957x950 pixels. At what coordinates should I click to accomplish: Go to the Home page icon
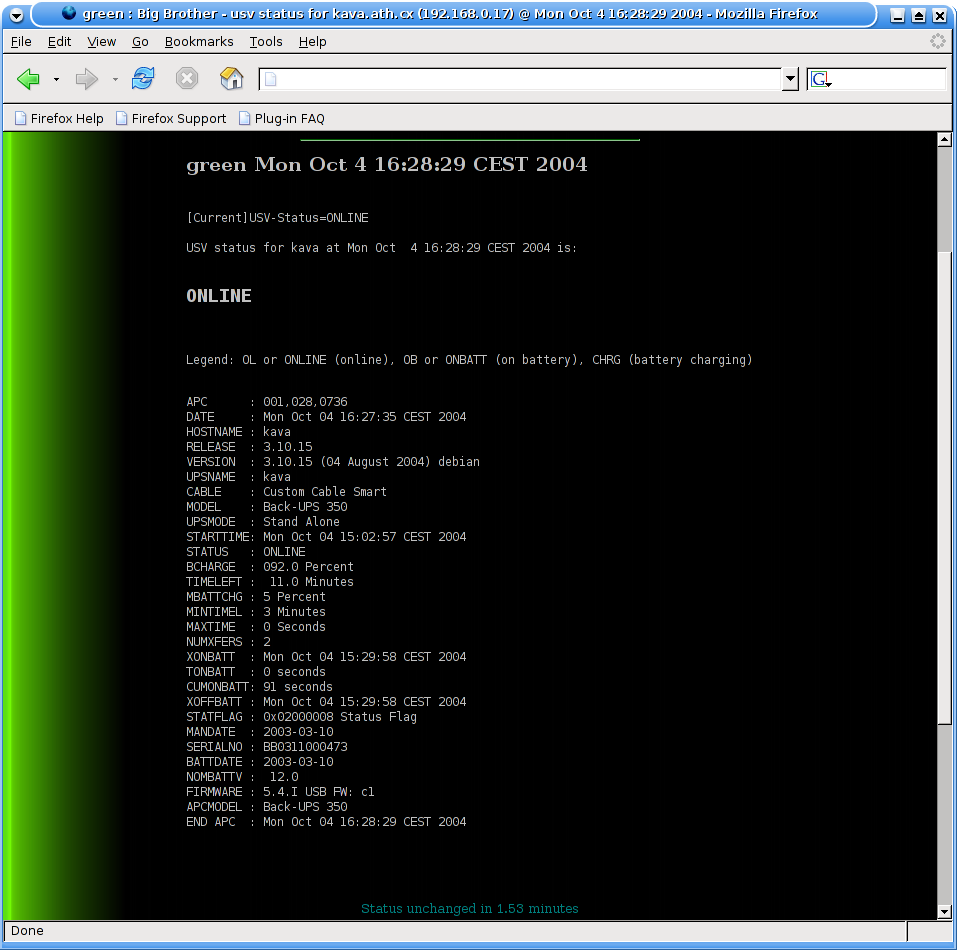click(231, 79)
